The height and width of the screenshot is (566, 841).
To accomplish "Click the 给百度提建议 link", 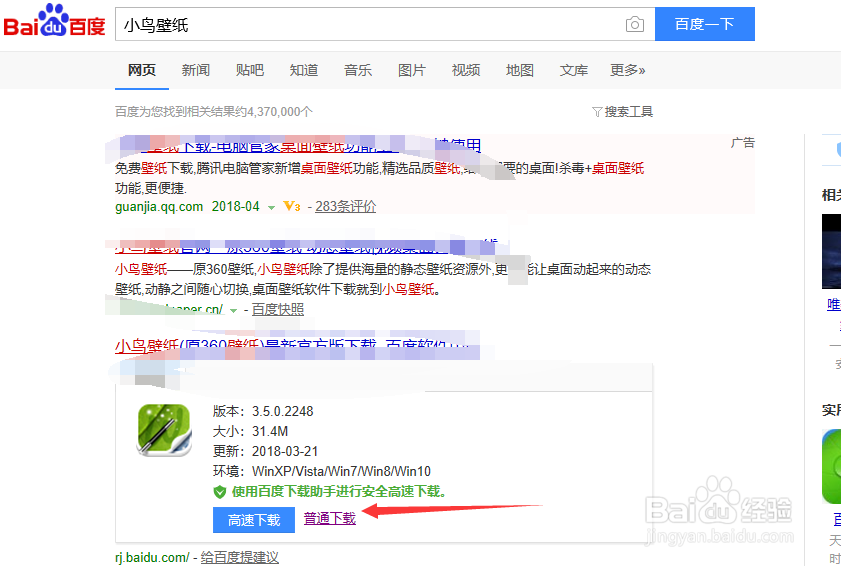I will point(240,557).
